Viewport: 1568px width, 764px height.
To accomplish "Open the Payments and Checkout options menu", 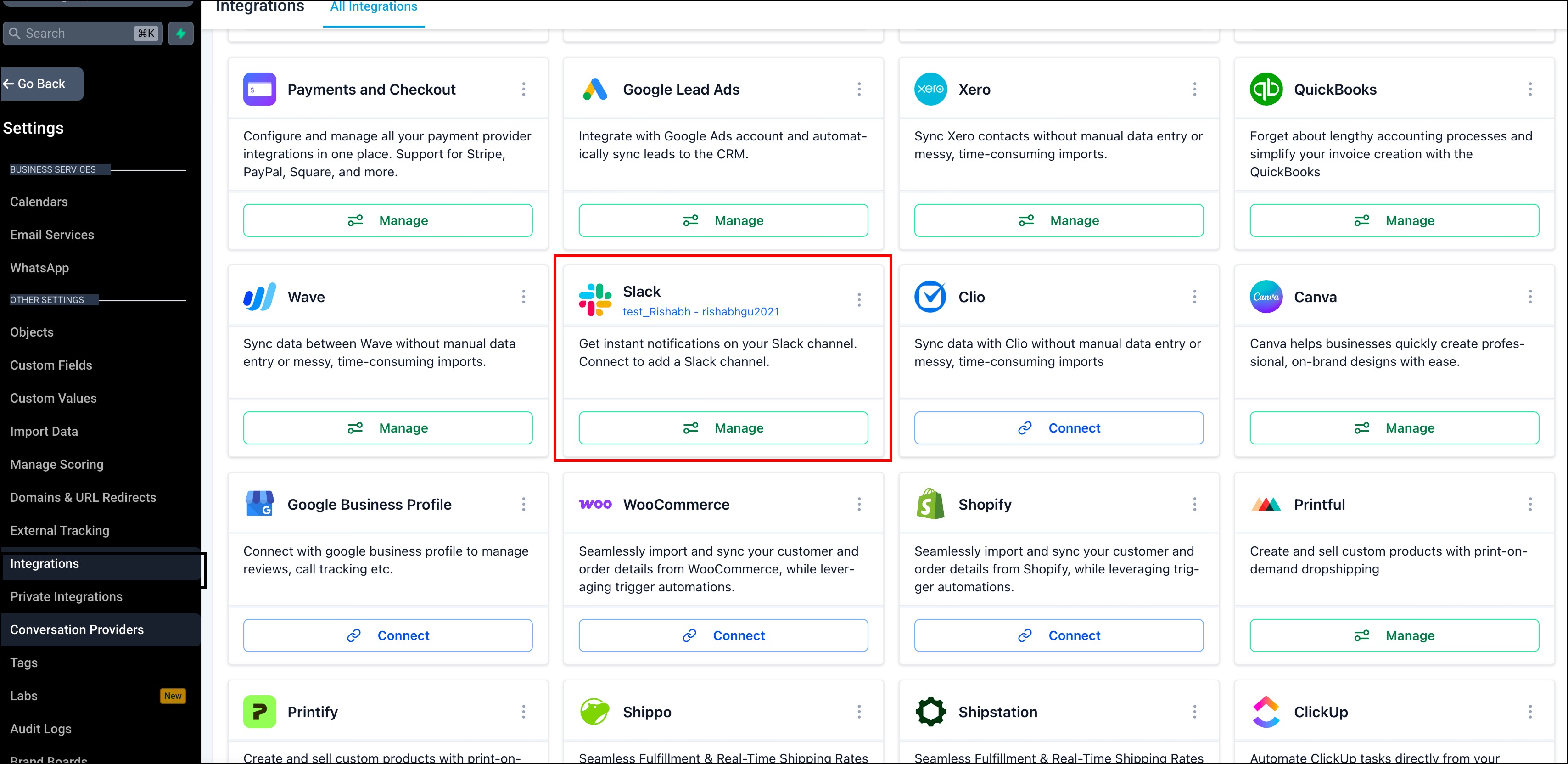I will [x=523, y=90].
